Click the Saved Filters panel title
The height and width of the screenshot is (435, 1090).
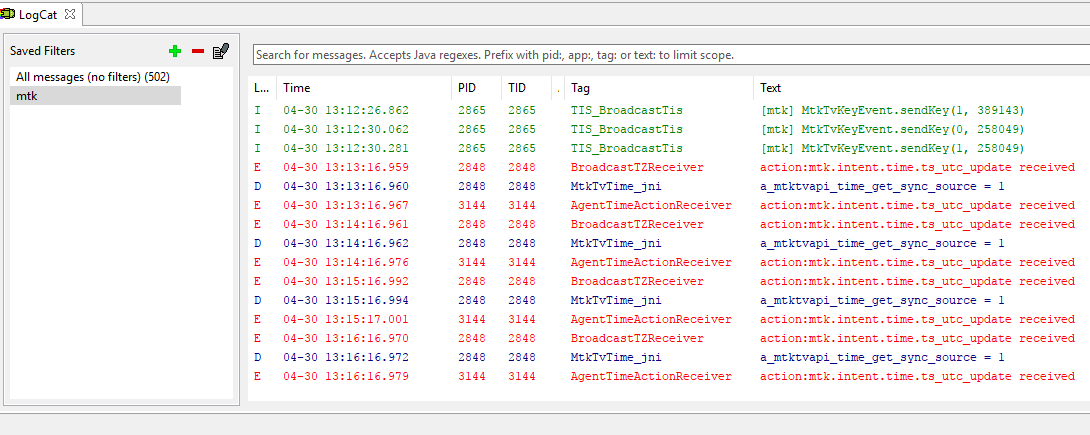coord(42,51)
